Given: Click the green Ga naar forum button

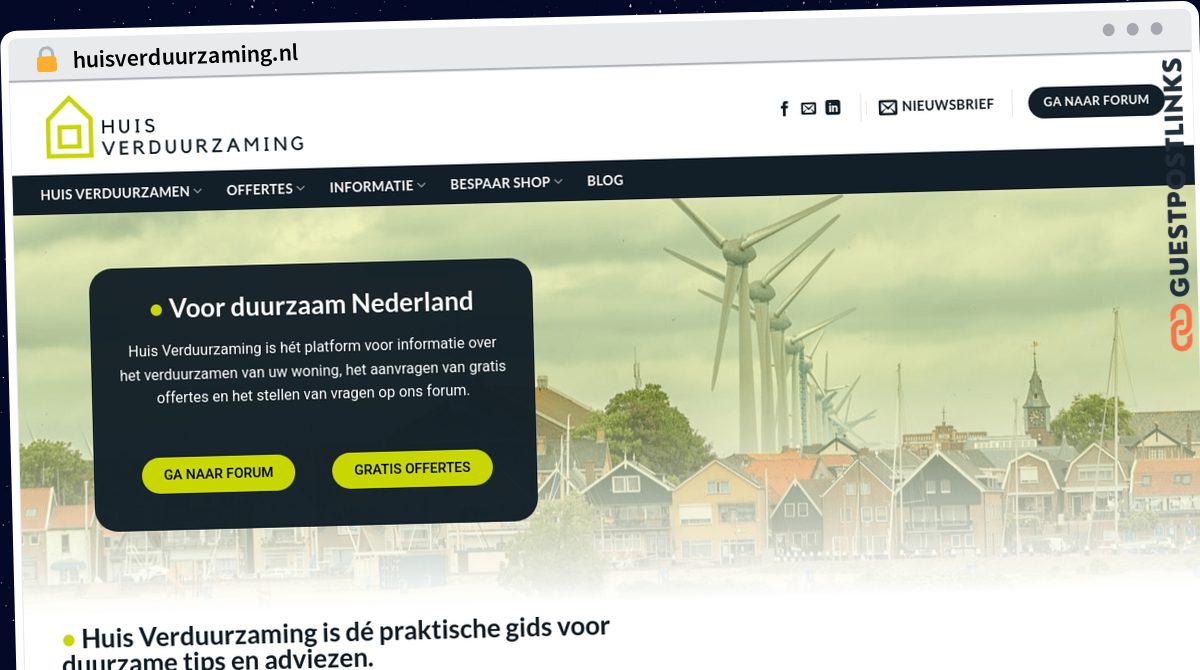Looking at the screenshot, I should (218, 474).
